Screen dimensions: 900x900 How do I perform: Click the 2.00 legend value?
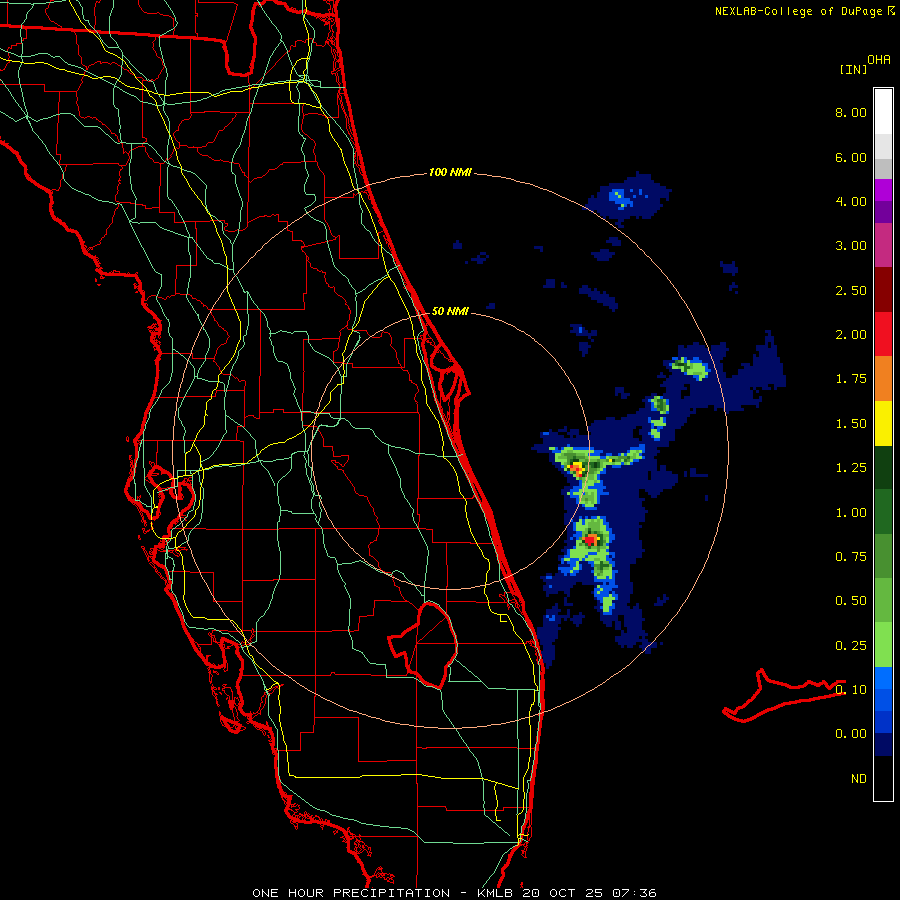point(851,335)
